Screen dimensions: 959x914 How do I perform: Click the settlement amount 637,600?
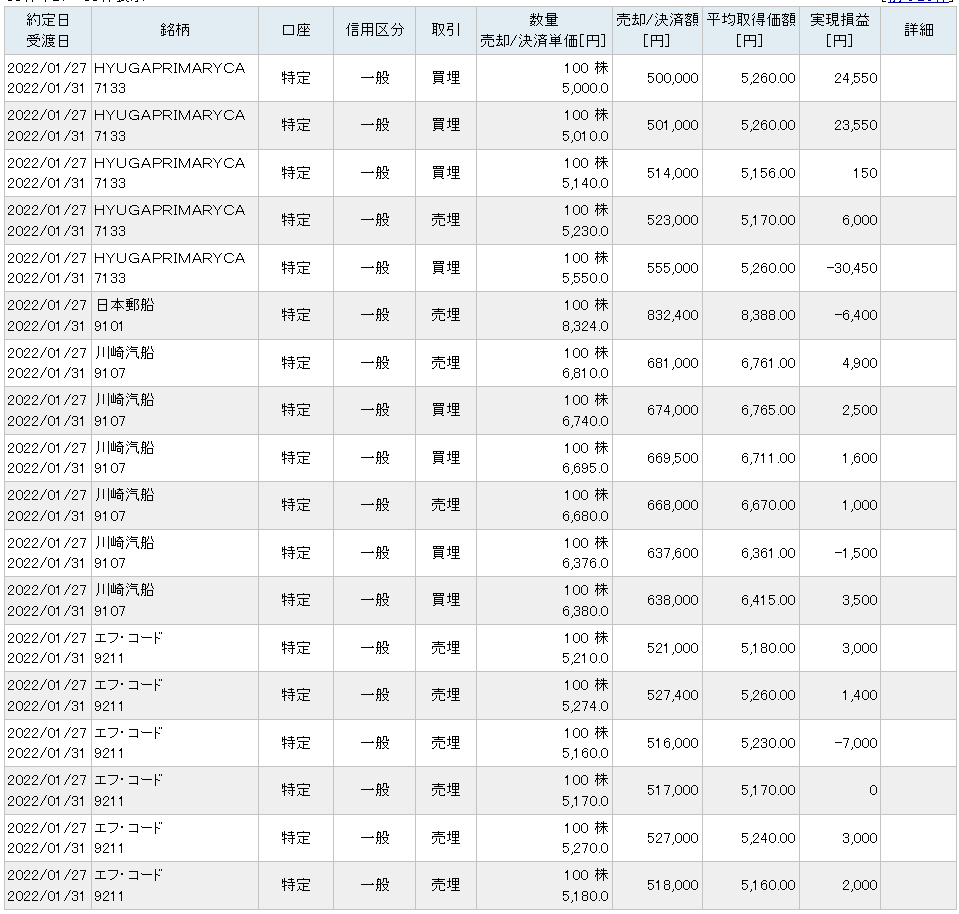pos(672,552)
